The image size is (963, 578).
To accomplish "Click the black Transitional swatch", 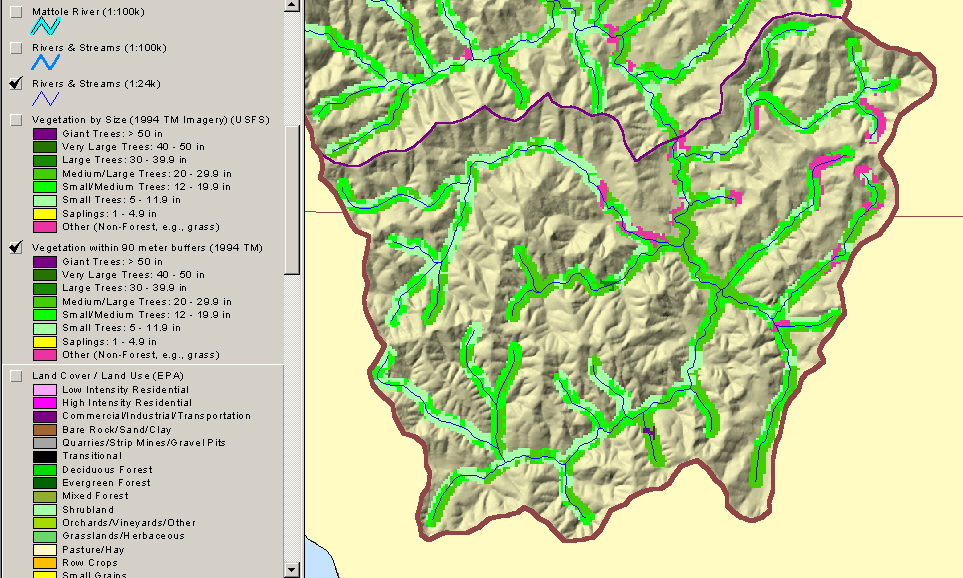I will pos(45,456).
